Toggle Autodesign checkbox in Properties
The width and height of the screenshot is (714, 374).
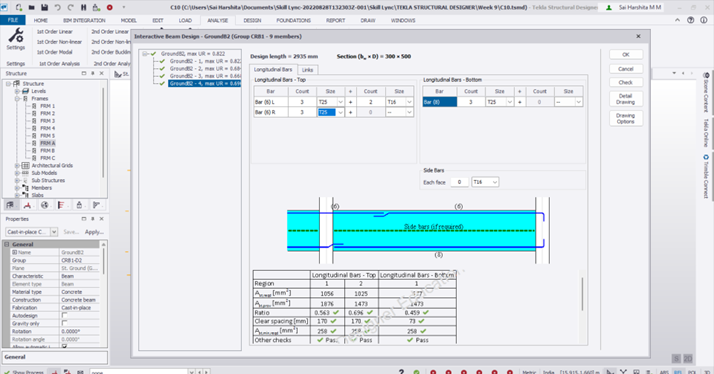point(64,315)
